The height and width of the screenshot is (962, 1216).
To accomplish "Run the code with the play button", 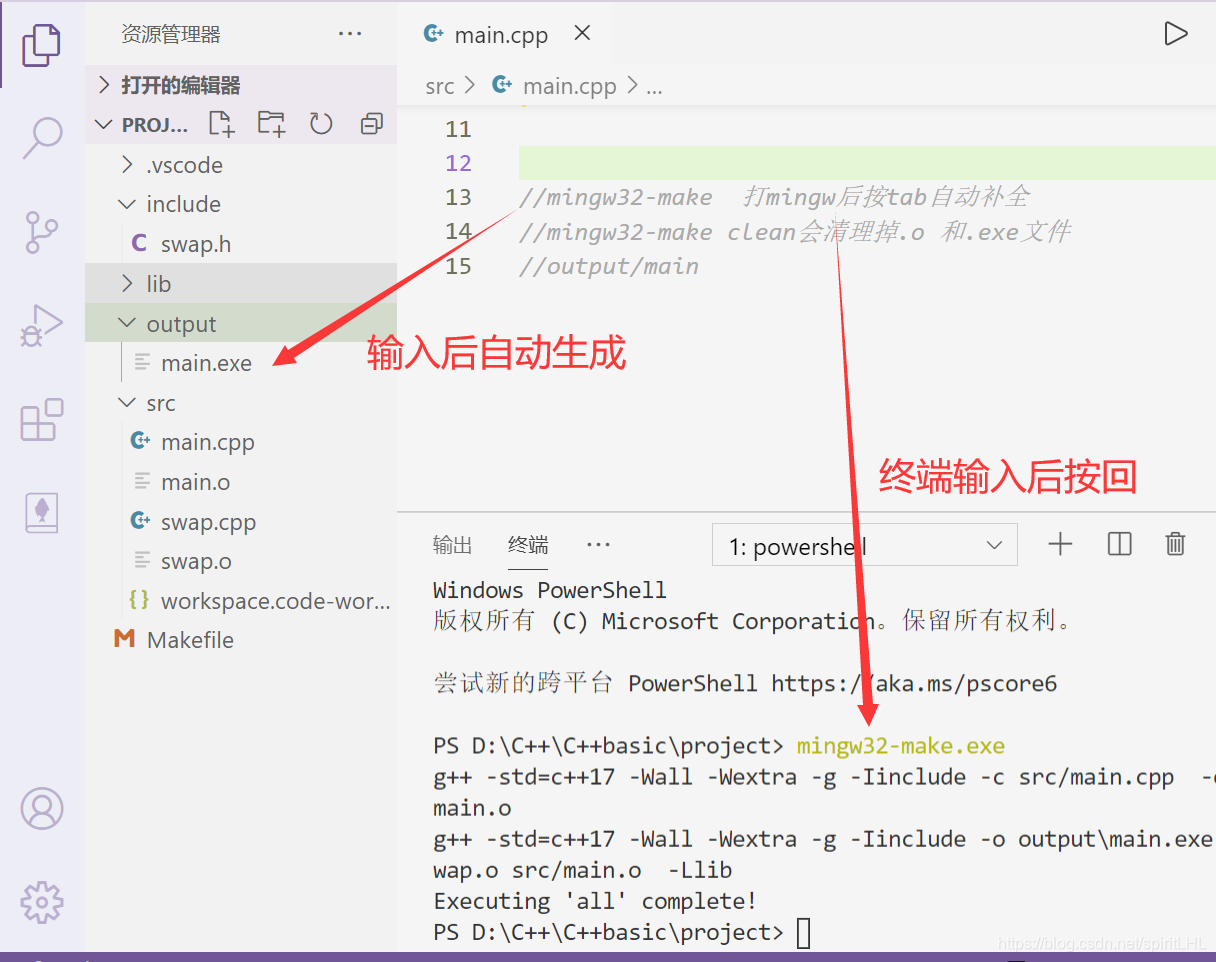I will (1176, 34).
